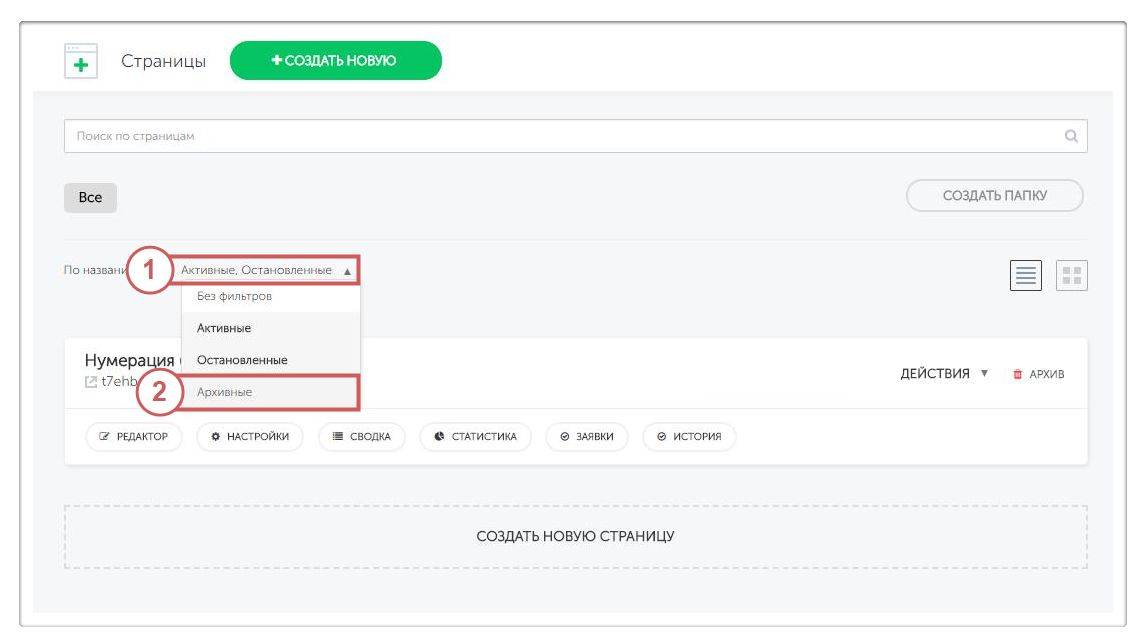Image resolution: width=1145 pixels, height=641 pixels.
Task: Click the Create New green button
Action: (x=335, y=61)
